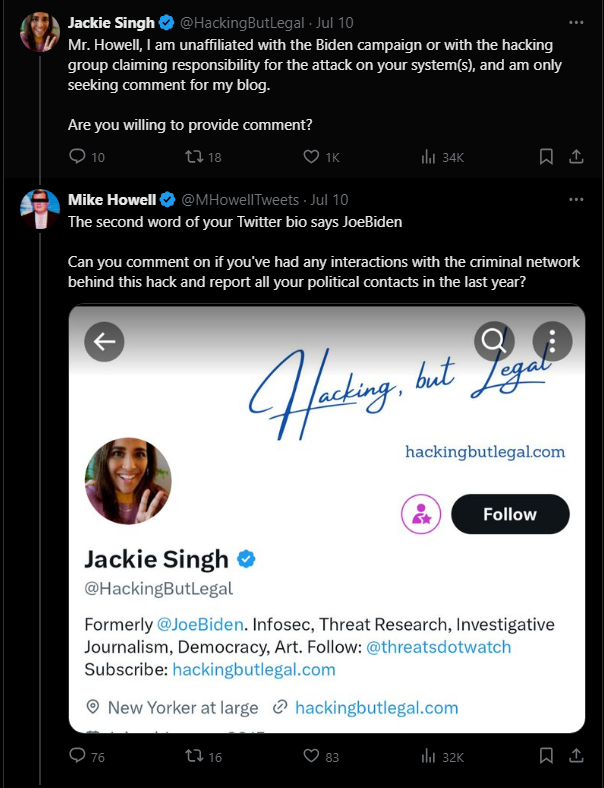Open more options menu on Mike Howell's tweet
Viewport: 604px width, 788px height.
(576, 200)
